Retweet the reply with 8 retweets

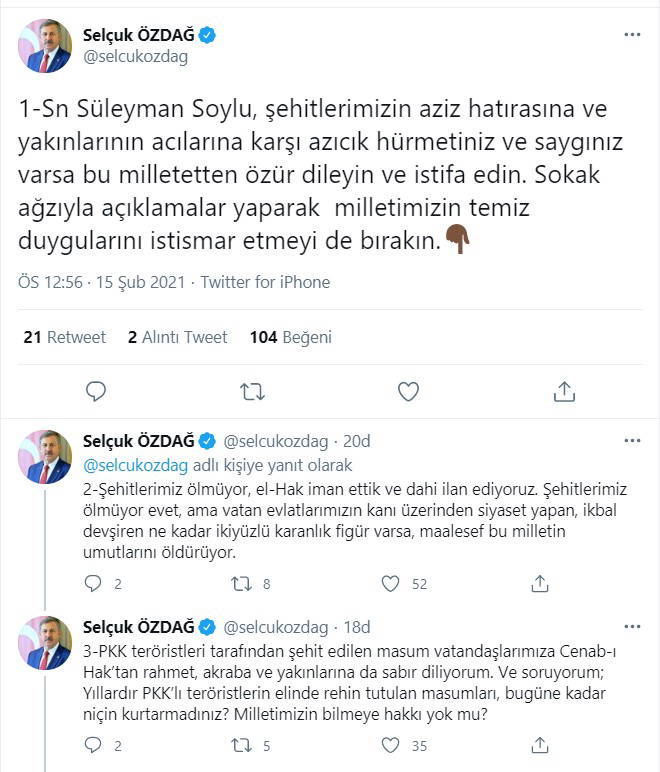pos(242,583)
